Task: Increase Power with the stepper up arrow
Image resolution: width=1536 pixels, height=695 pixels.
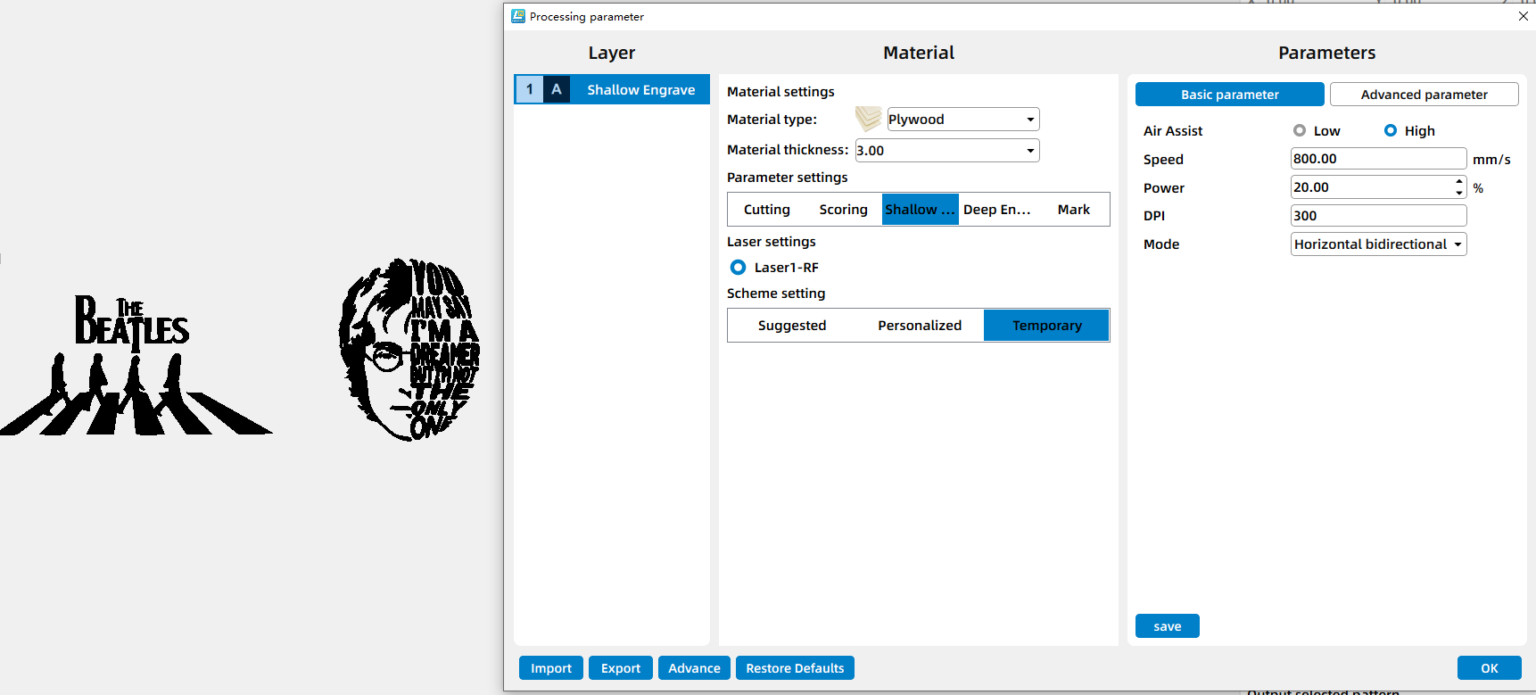Action: [x=1459, y=182]
